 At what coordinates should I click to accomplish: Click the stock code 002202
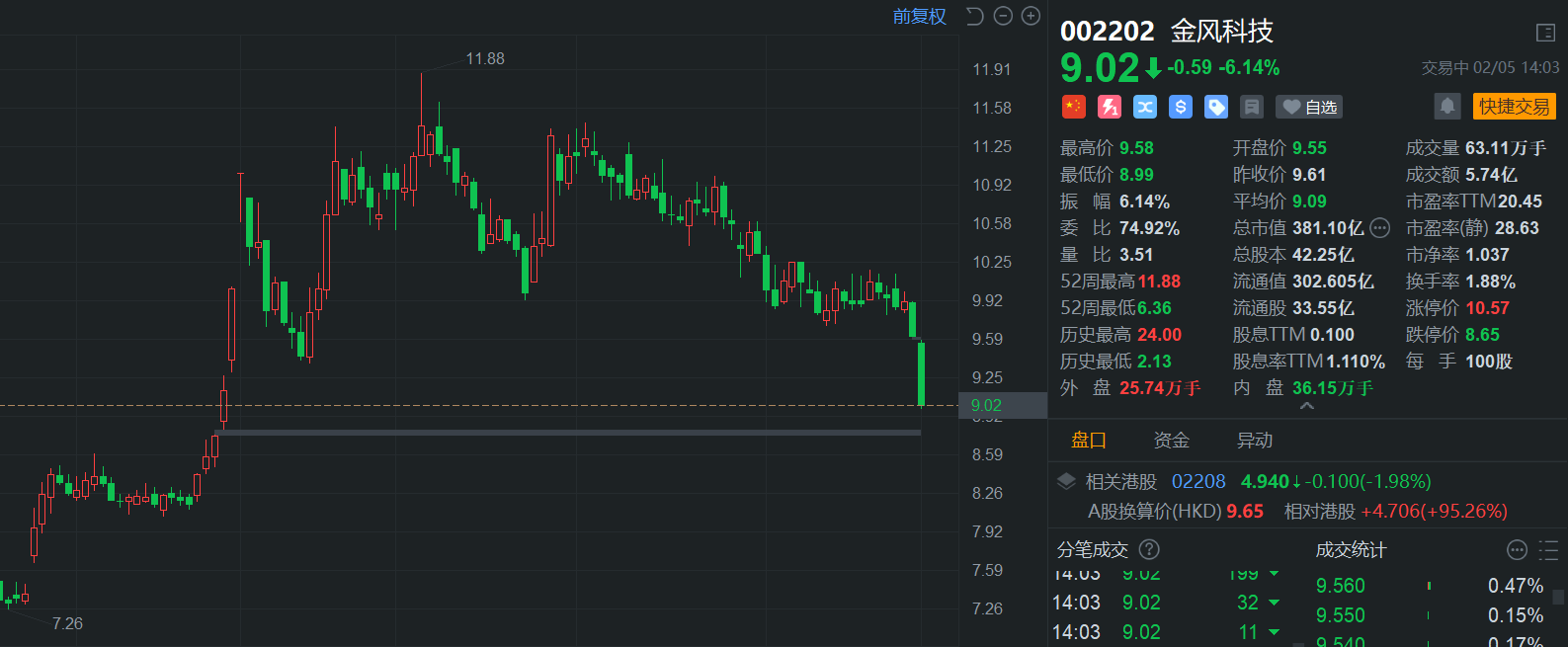pyautogui.click(x=1108, y=32)
